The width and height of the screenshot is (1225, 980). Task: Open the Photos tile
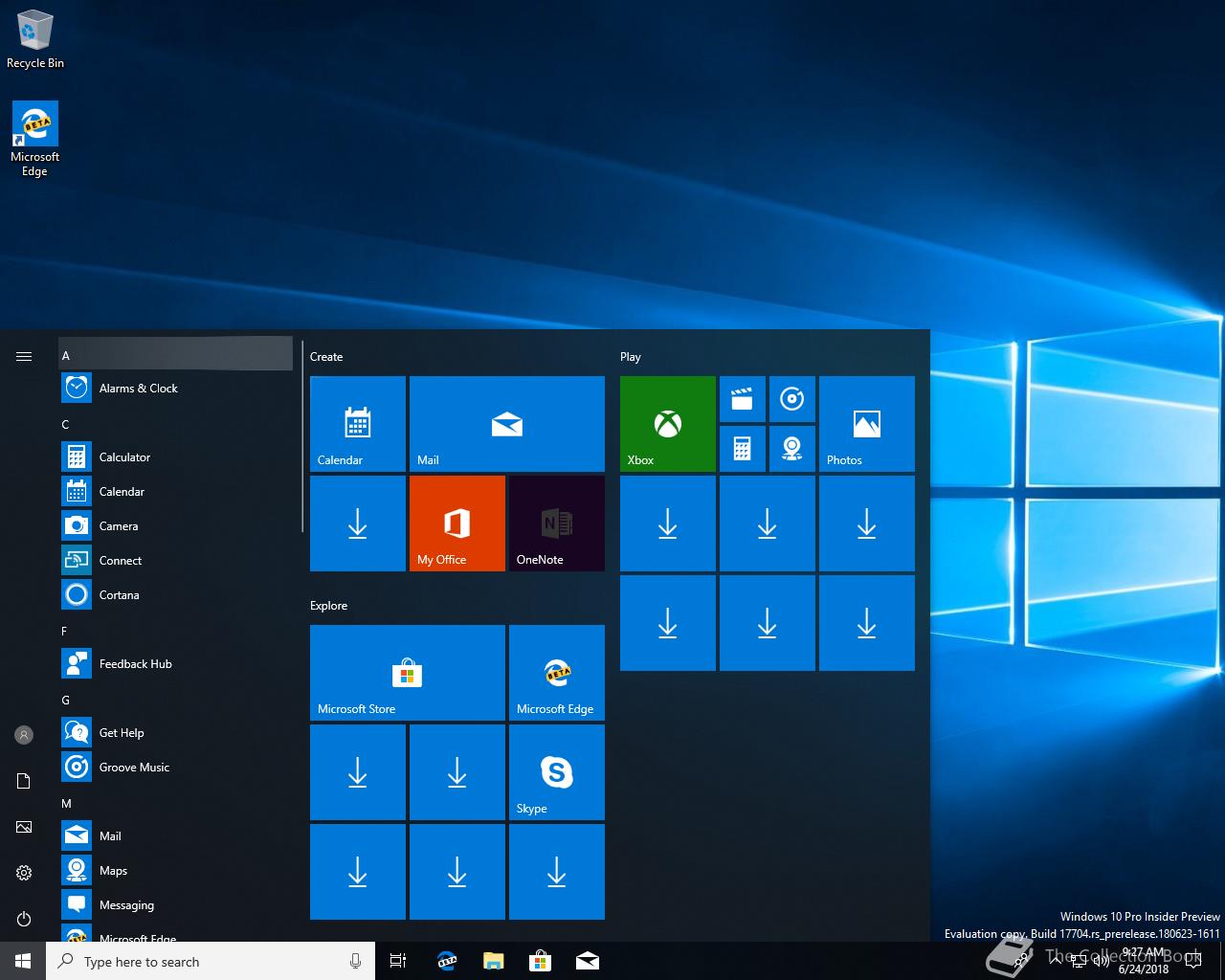(867, 424)
